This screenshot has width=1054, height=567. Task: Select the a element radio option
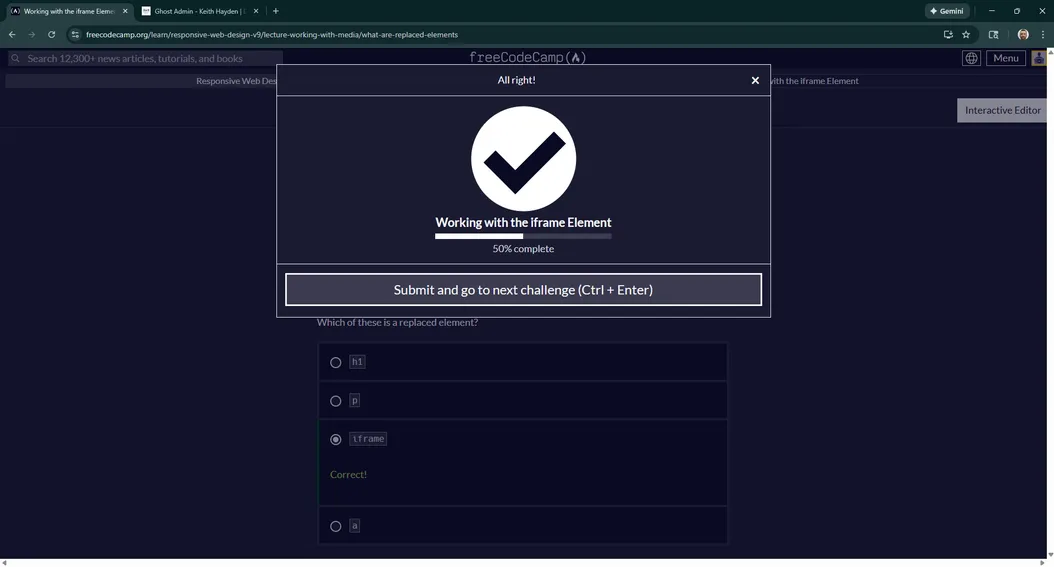pyautogui.click(x=336, y=526)
